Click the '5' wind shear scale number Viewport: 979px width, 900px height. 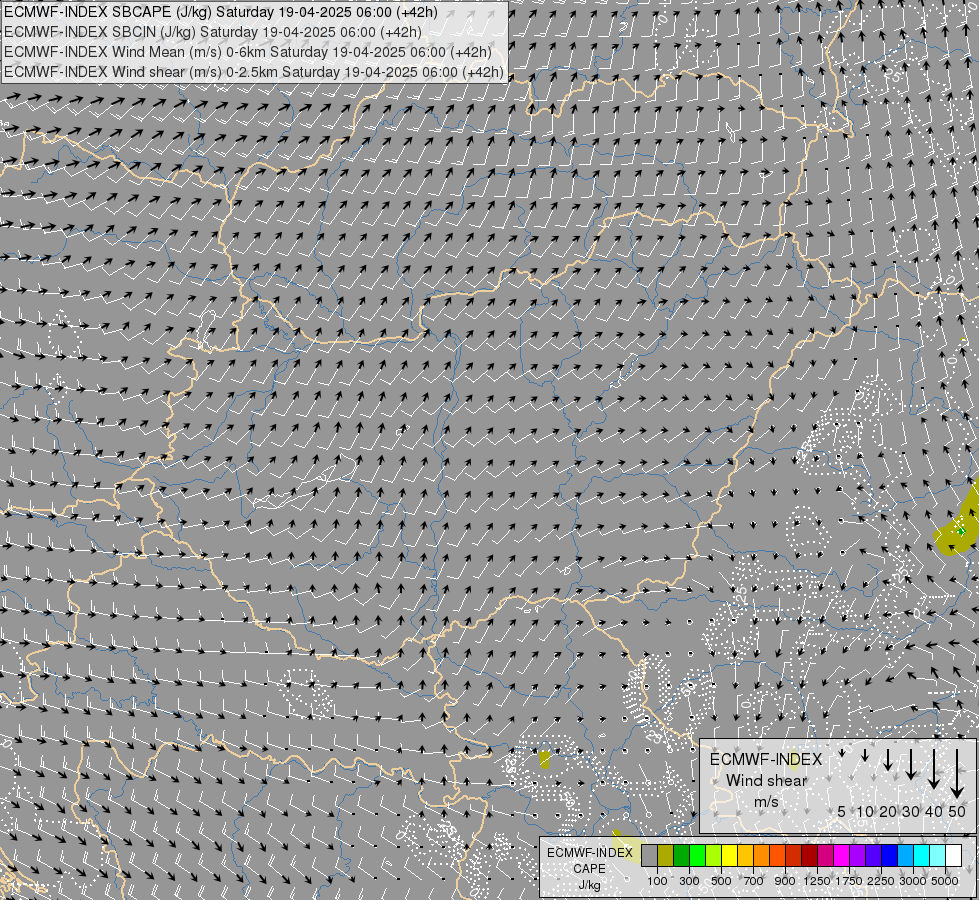[x=842, y=811]
